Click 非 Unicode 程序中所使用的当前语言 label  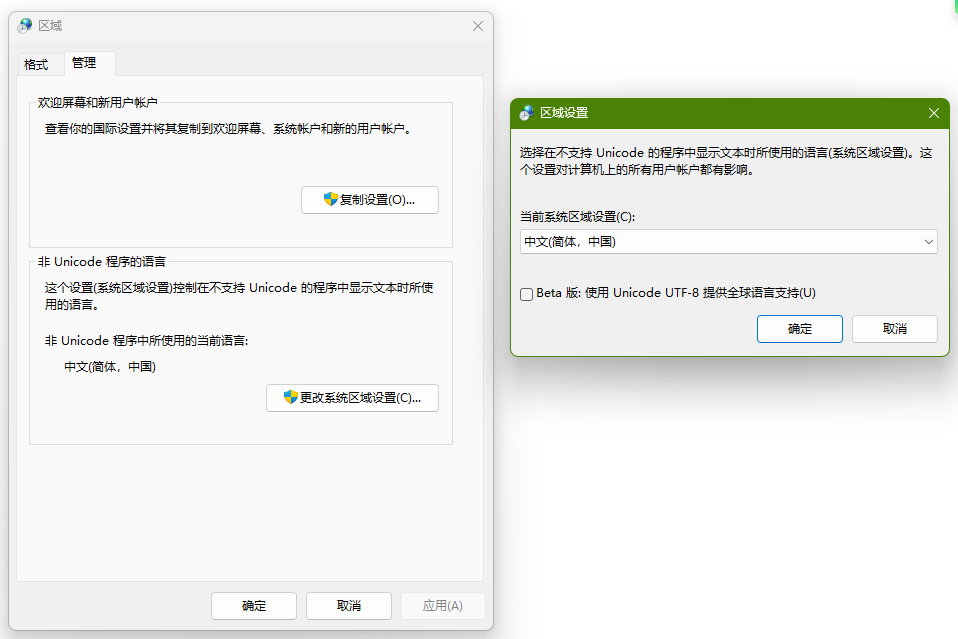pos(147,340)
